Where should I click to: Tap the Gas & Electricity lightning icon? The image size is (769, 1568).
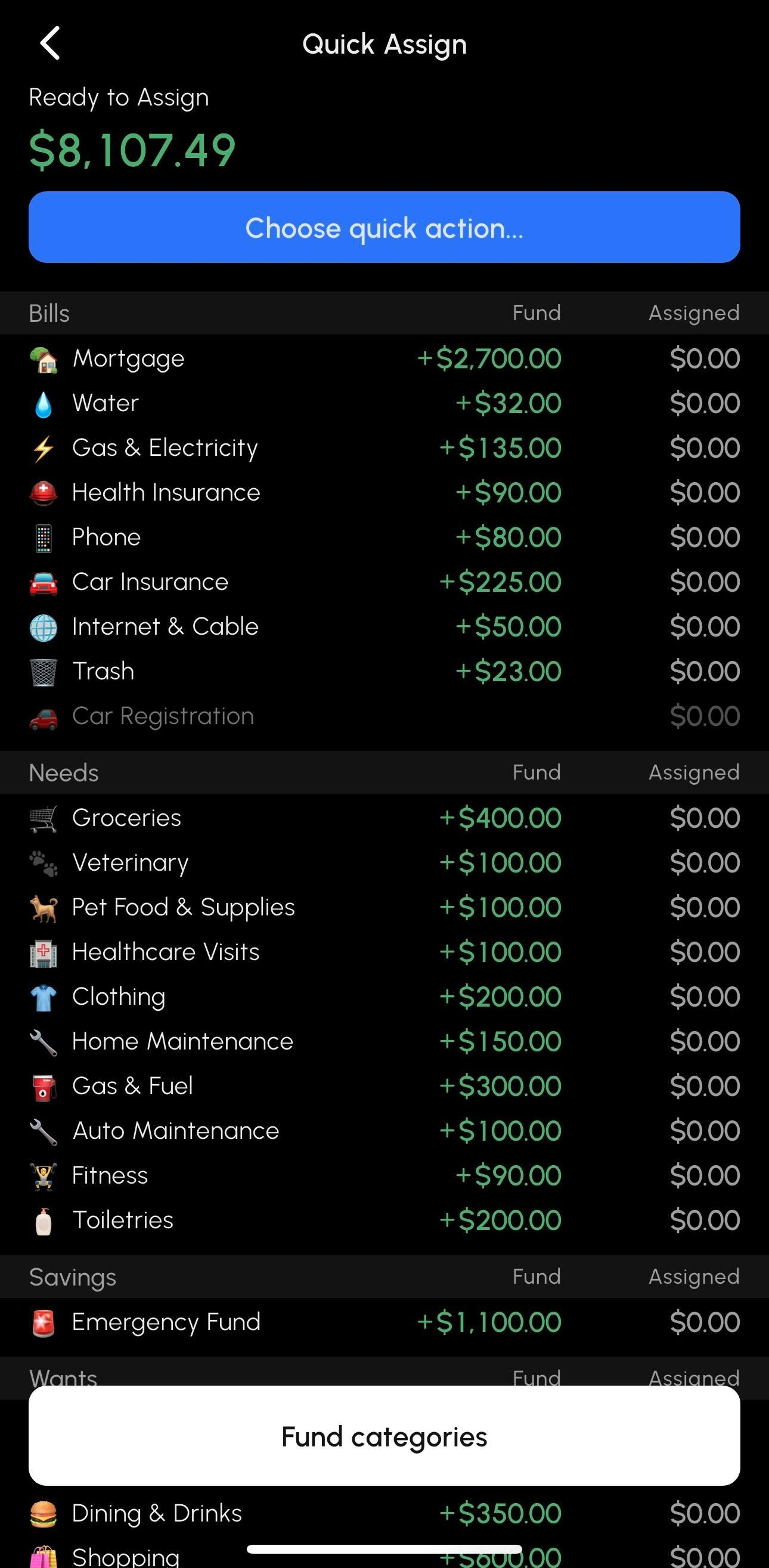pos(44,449)
